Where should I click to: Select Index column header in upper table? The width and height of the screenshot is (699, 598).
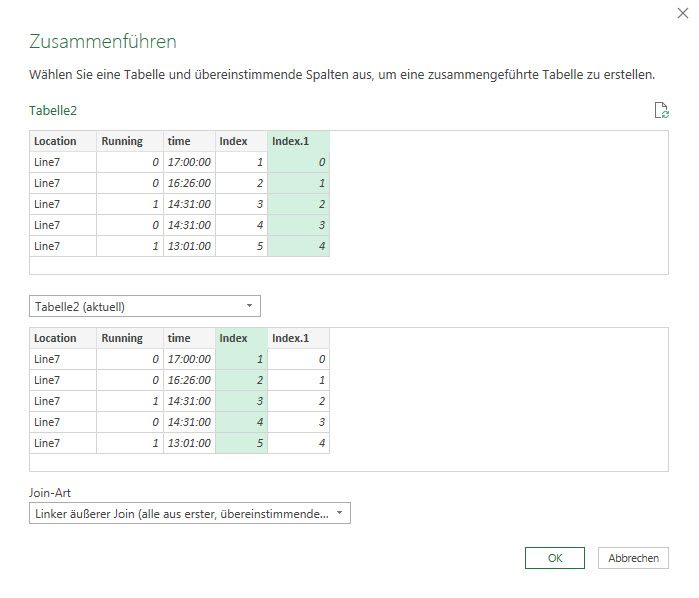point(241,141)
